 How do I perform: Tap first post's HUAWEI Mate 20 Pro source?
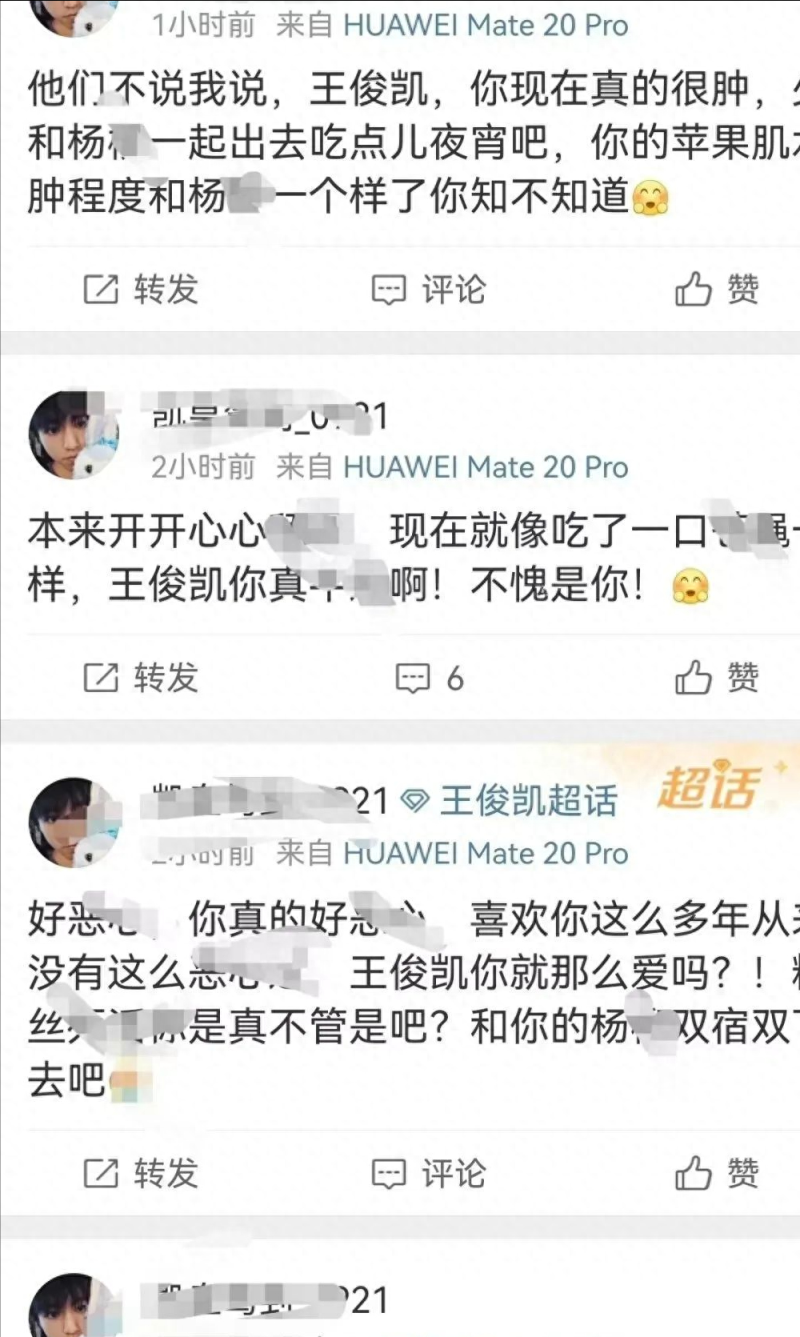[x=486, y=25]
